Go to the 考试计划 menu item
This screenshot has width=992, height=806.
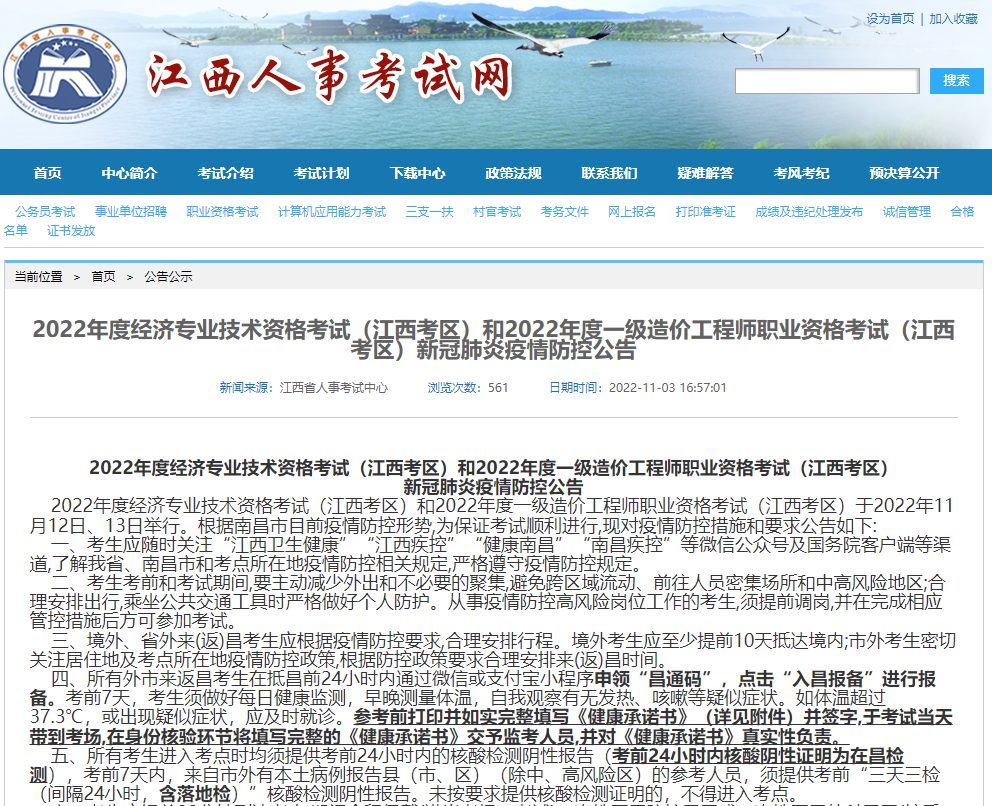click(321, 173)
